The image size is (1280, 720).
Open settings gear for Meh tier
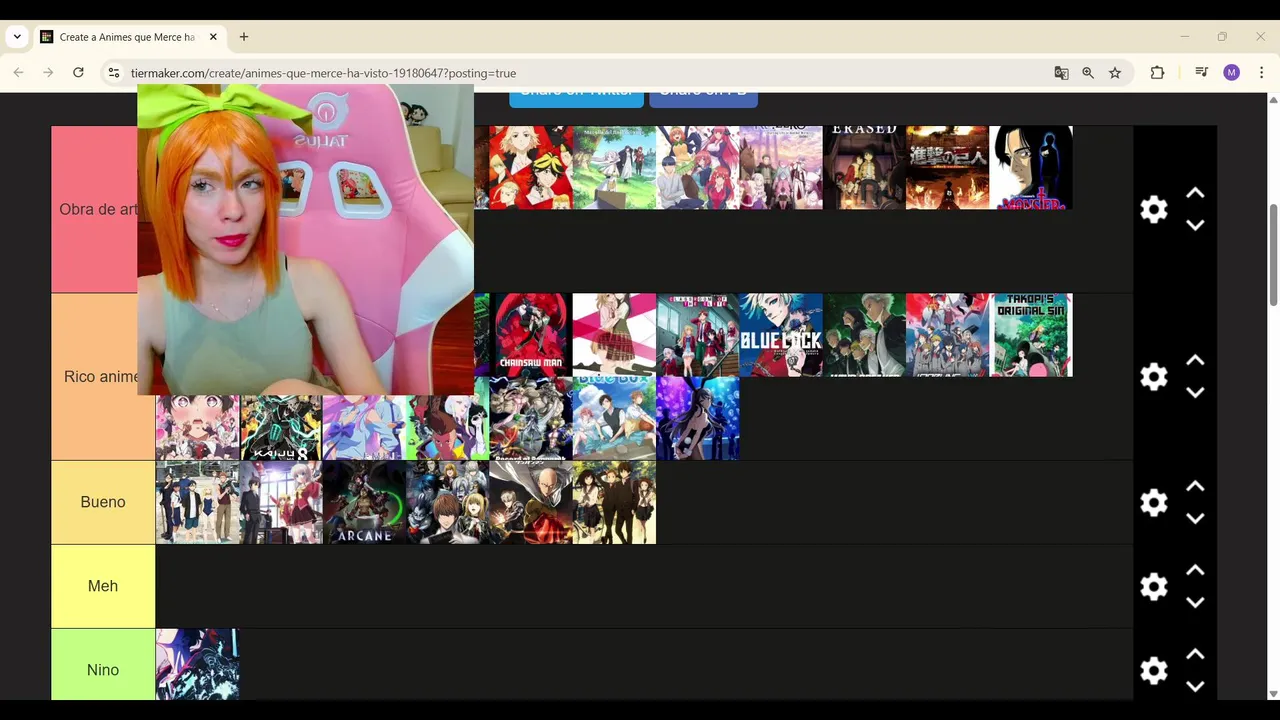click(x=1154, y=586)
